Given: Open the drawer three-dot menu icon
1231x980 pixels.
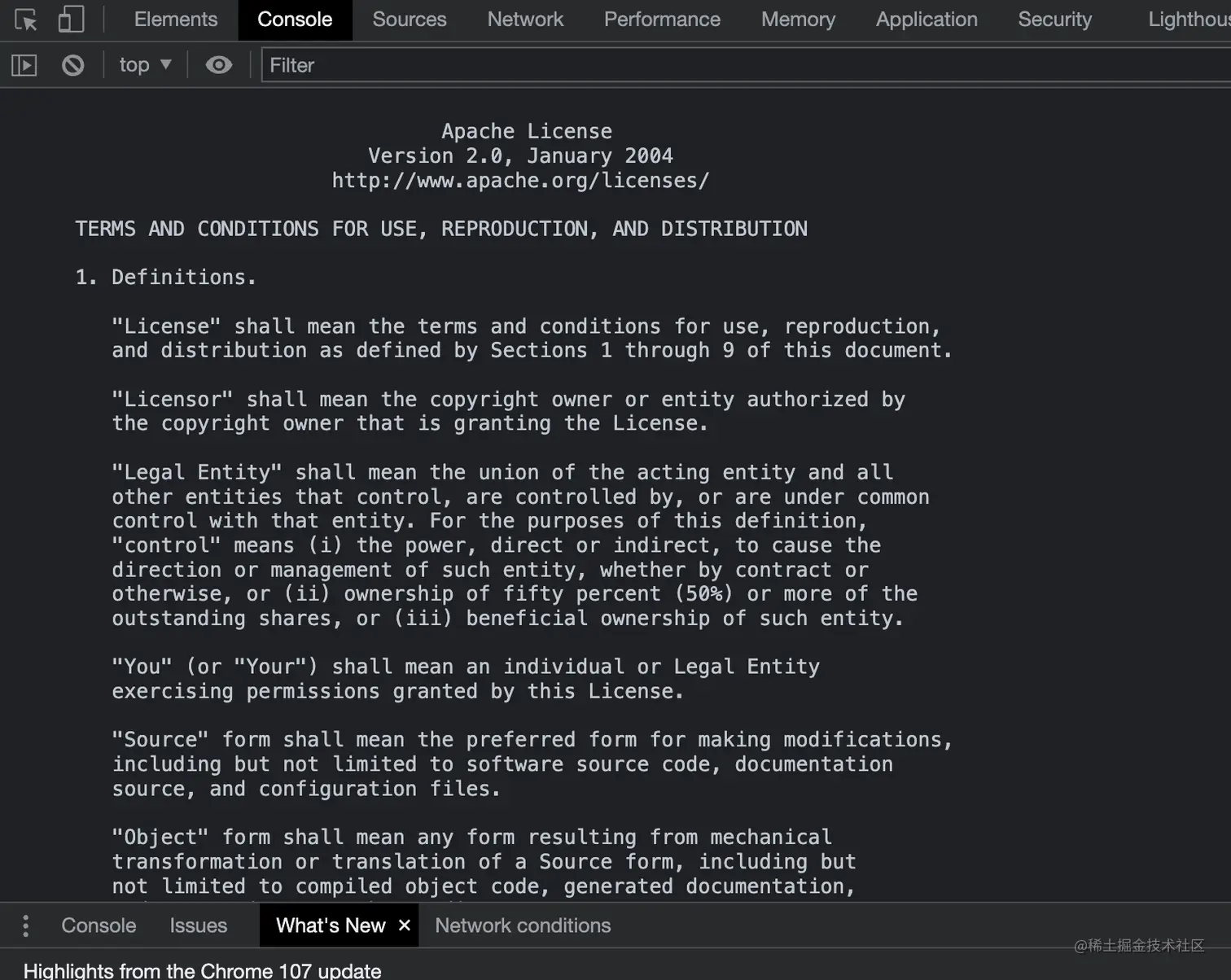Looking at the screenshot, I should tap(26, 925).
